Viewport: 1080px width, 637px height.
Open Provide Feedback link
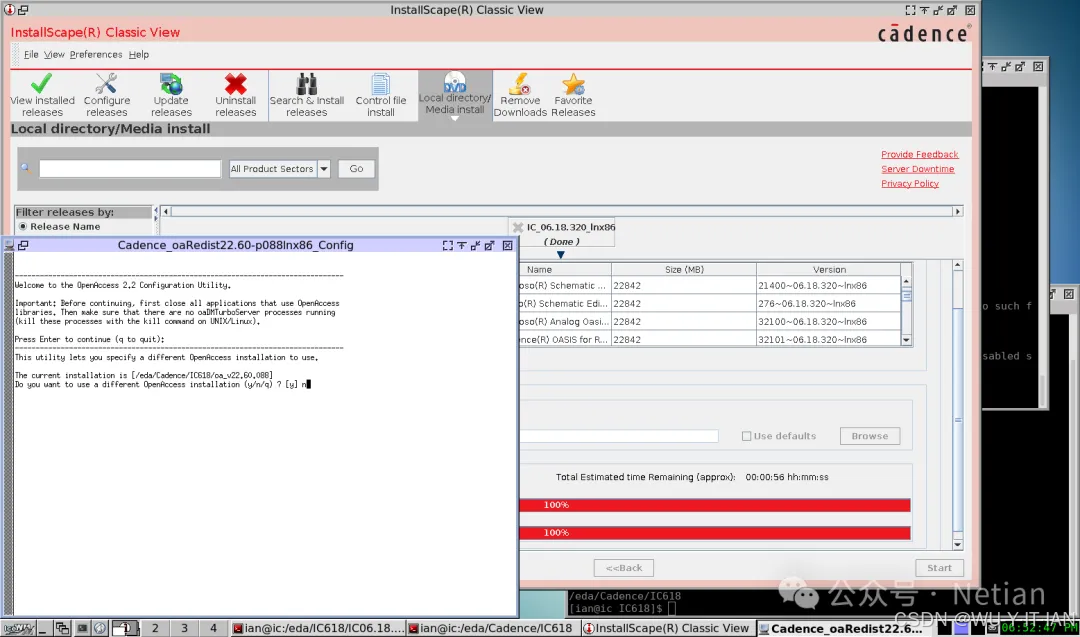tap(920, 154)
